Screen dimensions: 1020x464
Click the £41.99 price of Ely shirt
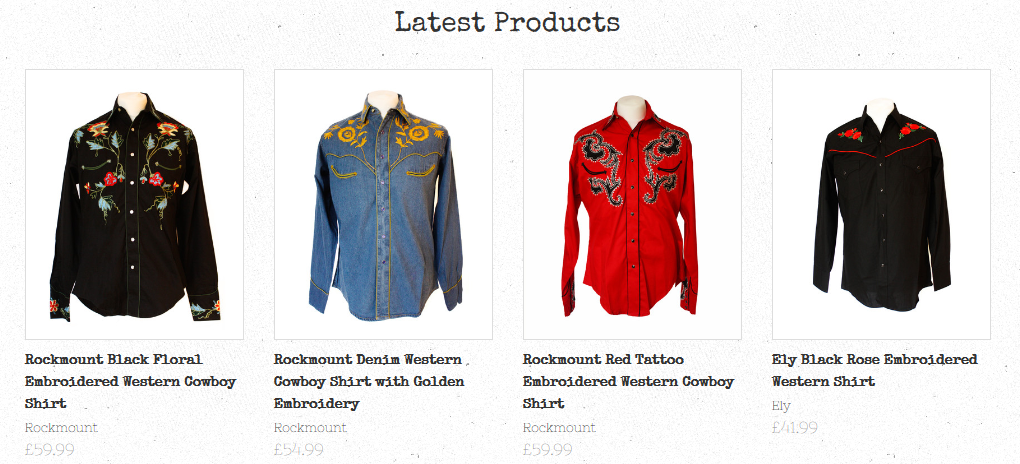[795, 428]
